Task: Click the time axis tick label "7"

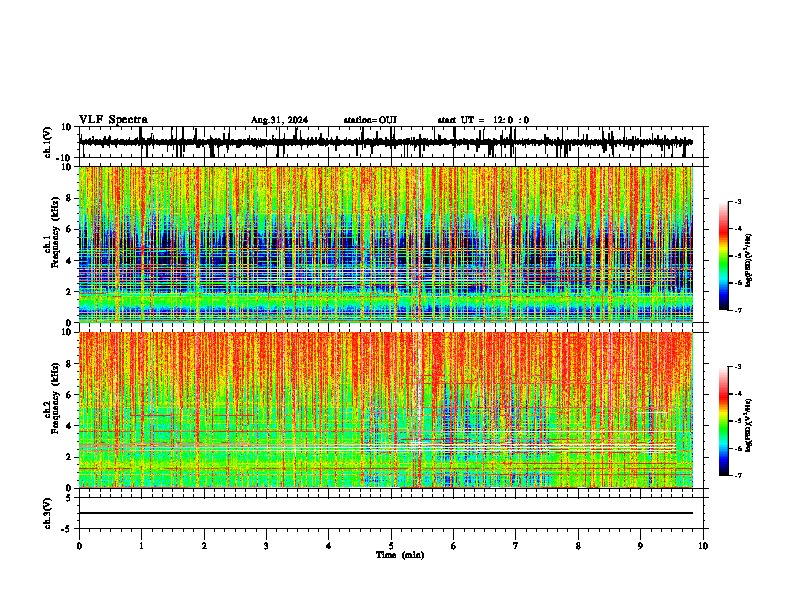Action: (x=516, y=546)
